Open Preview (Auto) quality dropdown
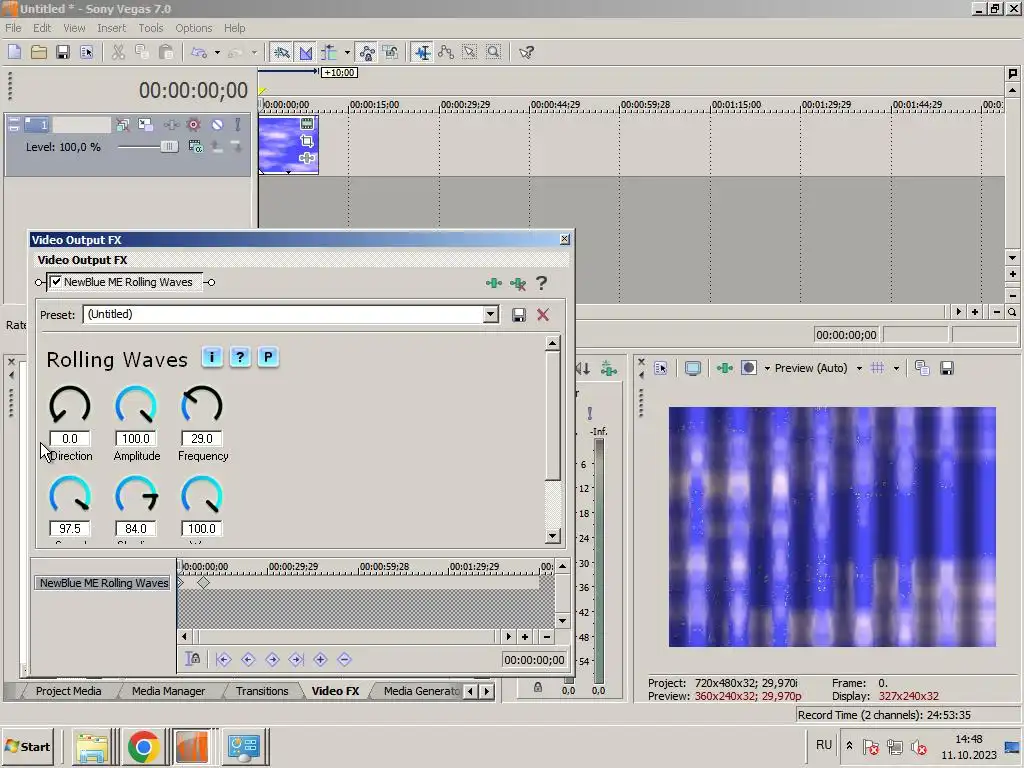The image size is (1024, 768). [859, 368]
